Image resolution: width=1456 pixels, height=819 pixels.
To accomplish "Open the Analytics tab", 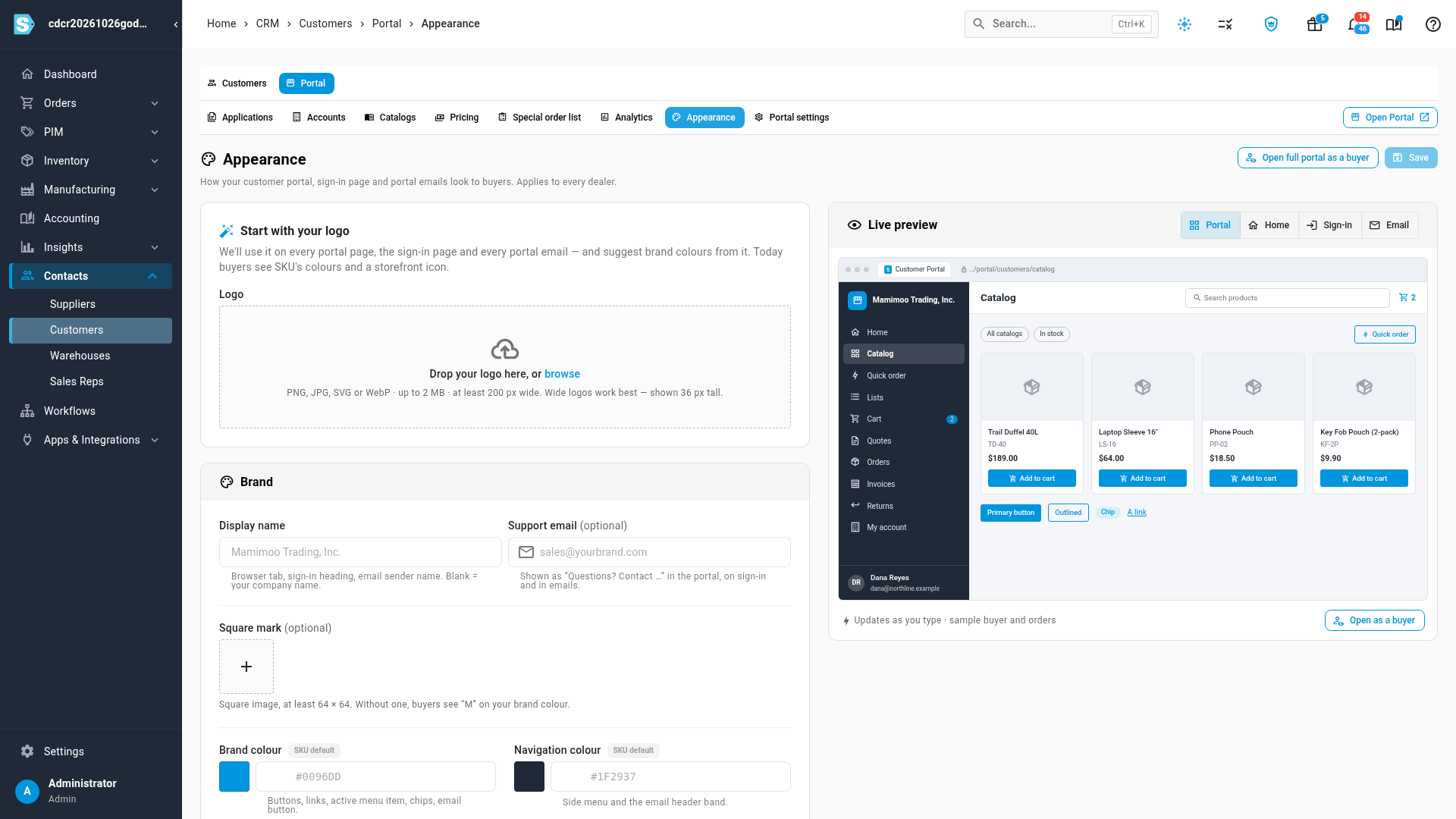I will coord(627,118).
